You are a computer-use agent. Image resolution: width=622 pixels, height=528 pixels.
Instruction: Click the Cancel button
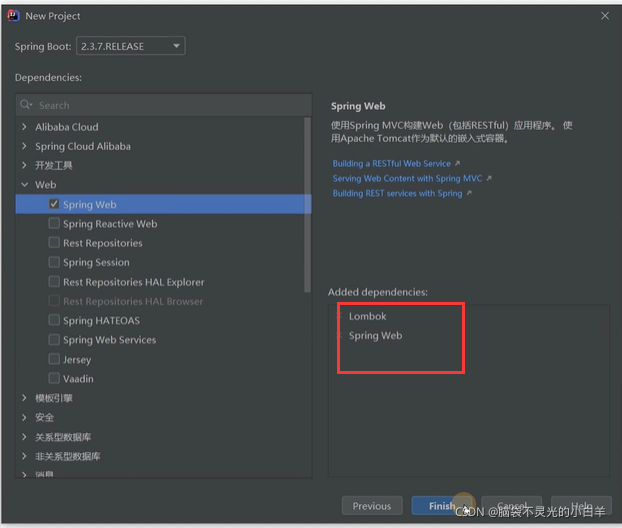click(x=512, y=506)
